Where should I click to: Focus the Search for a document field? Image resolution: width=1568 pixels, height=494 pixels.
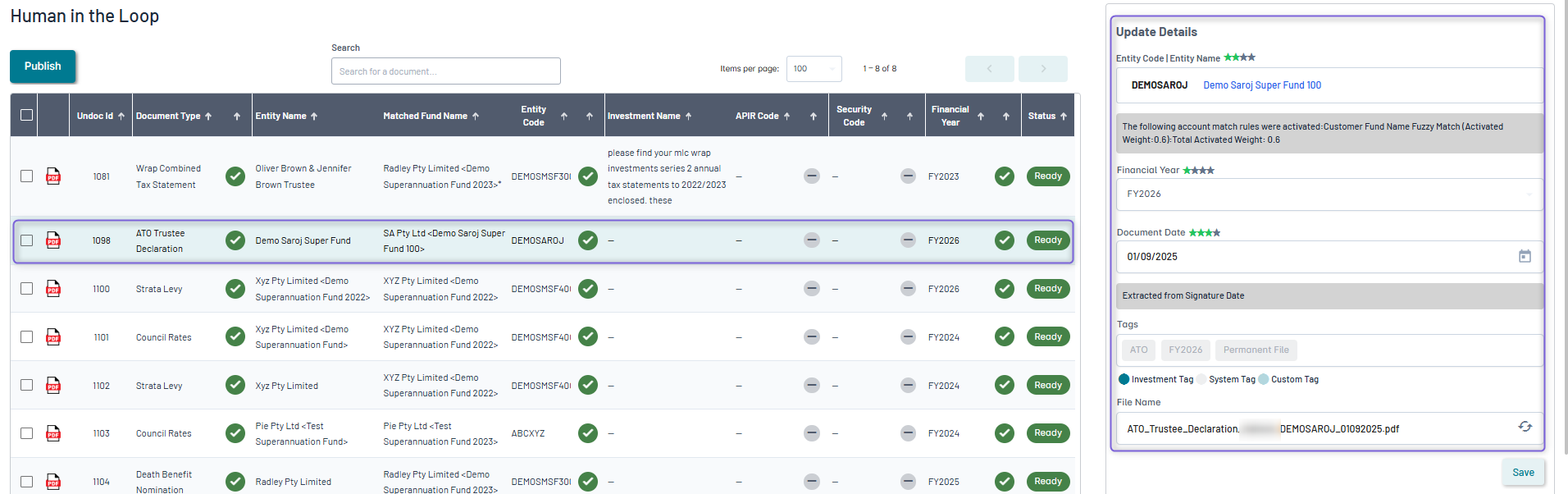click(446, 71)
